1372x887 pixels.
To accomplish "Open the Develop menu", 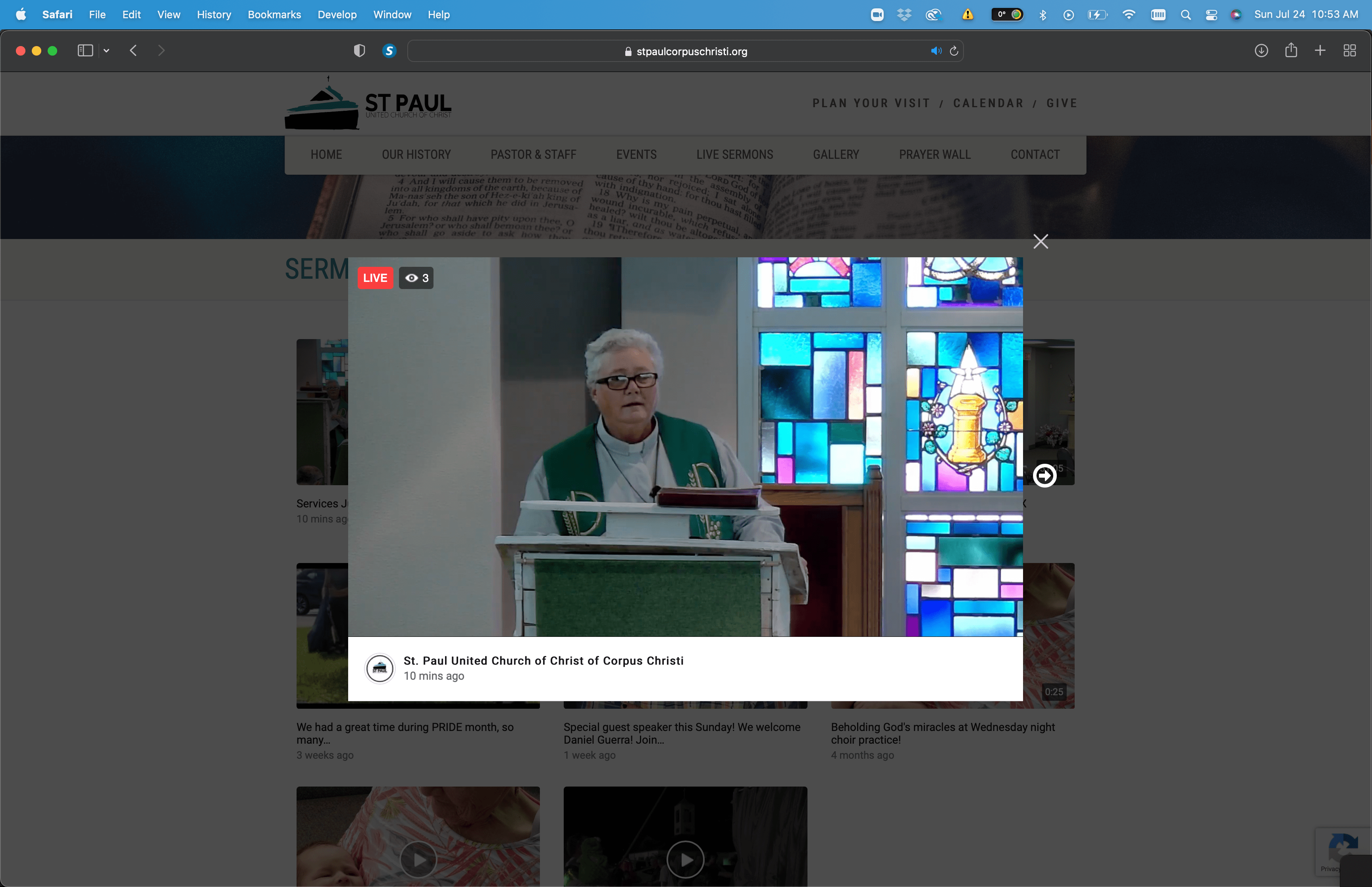I will click(x=337, y=14).
